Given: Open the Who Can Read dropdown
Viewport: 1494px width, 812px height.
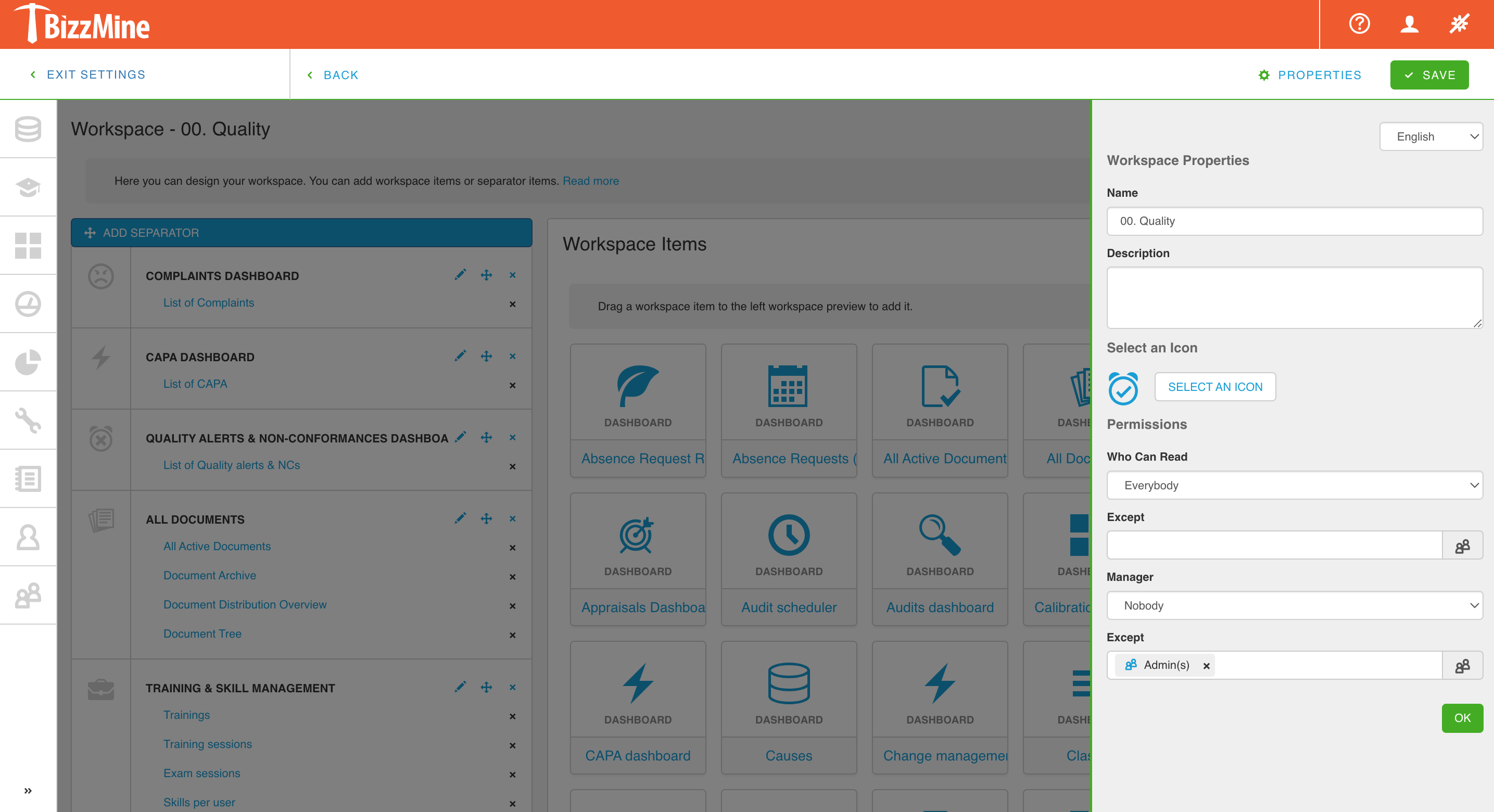Looking at the screenshot, I should tap(1295, 485).
